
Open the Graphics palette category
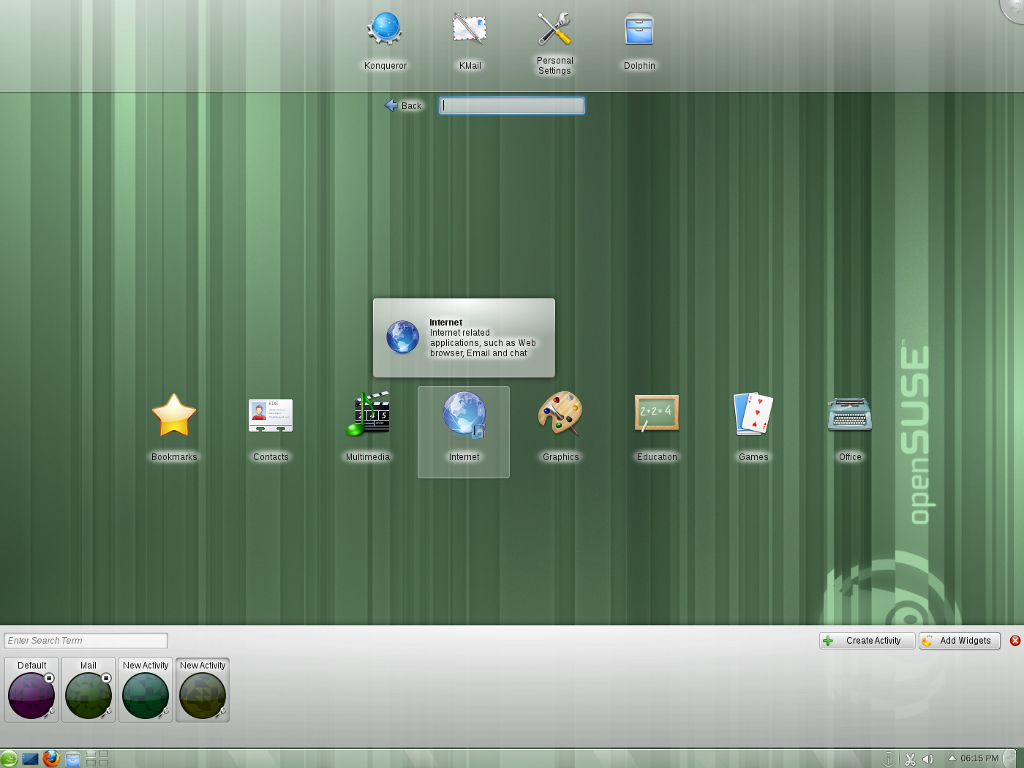(560, 416)
